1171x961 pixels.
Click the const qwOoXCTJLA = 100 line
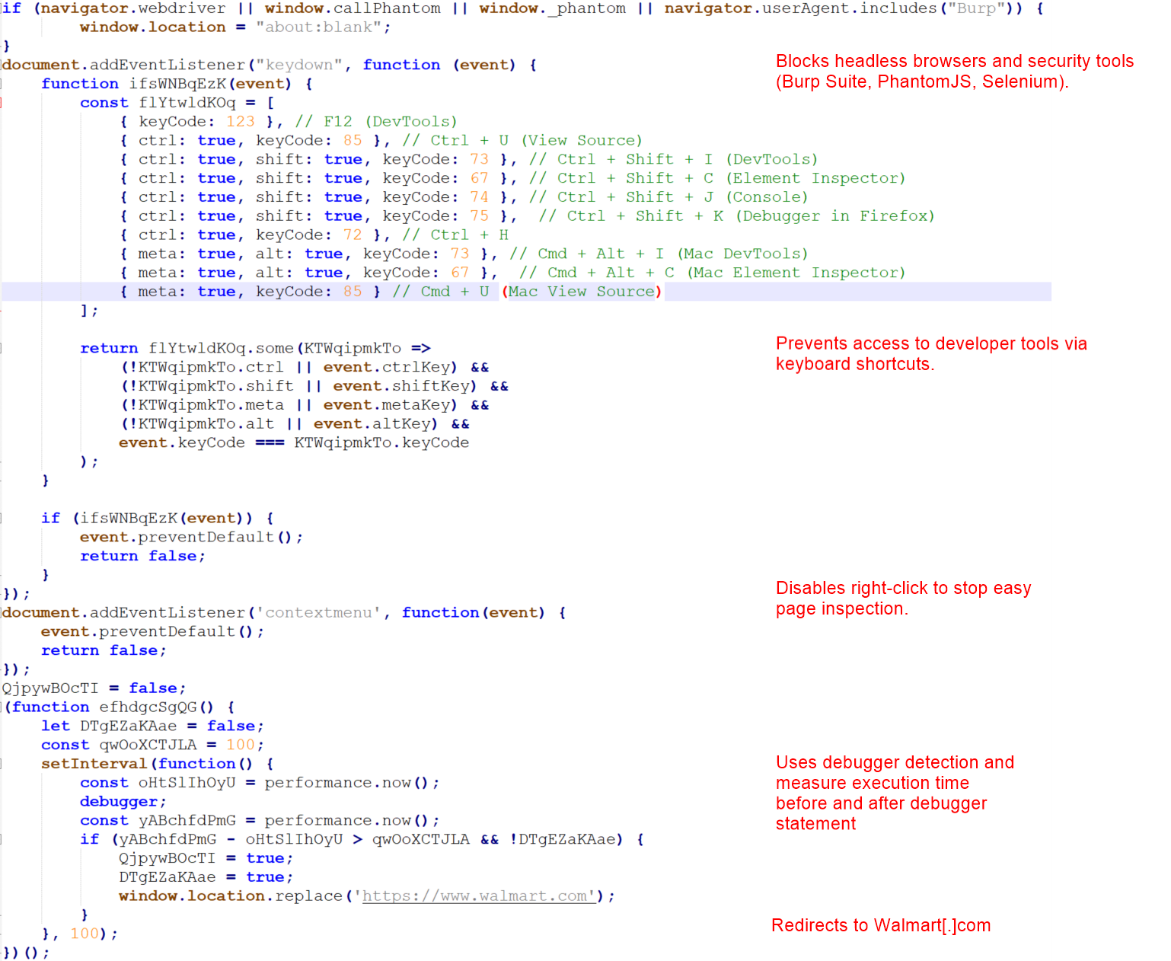tap(152, 745)
